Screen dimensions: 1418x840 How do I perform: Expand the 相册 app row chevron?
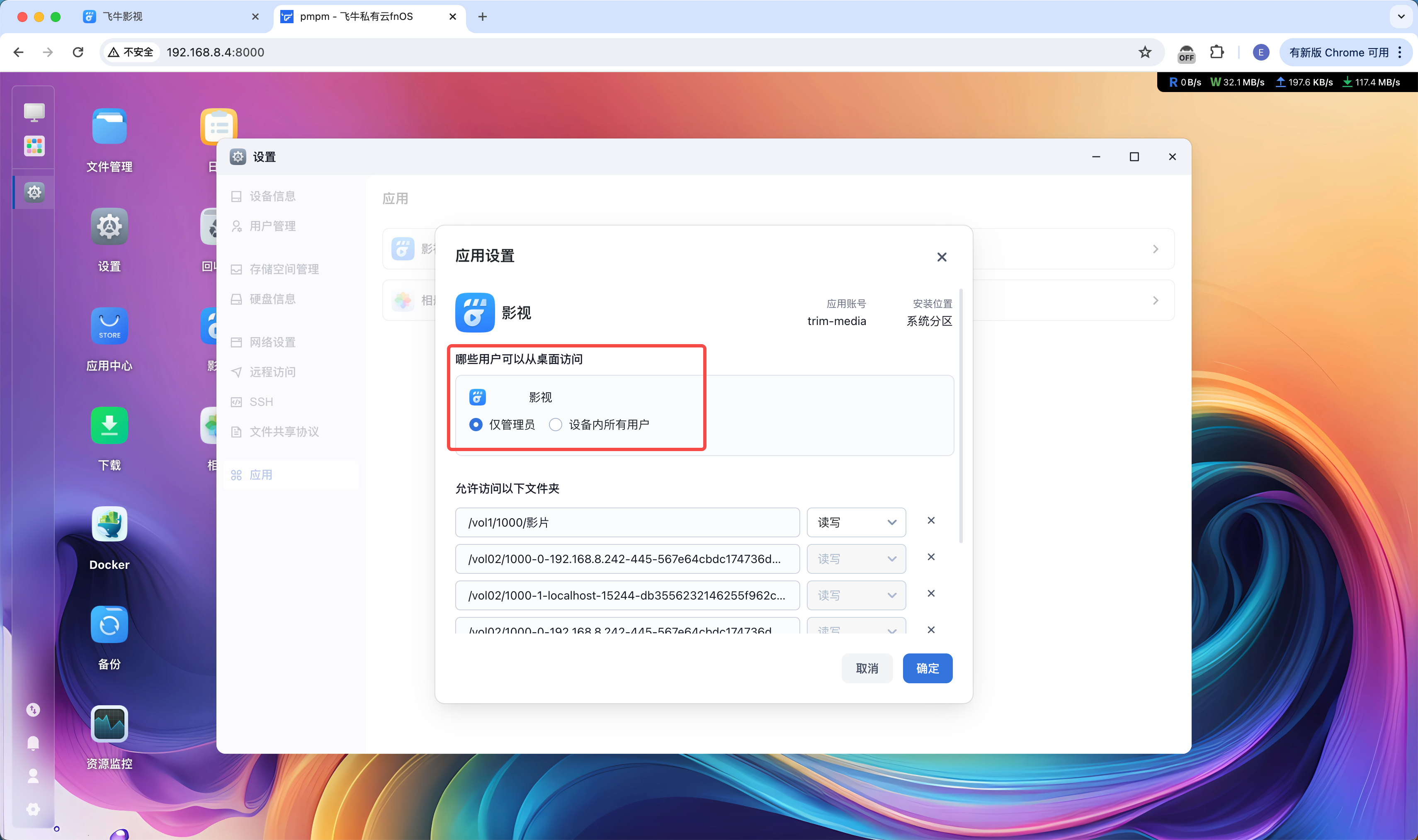1156,301
